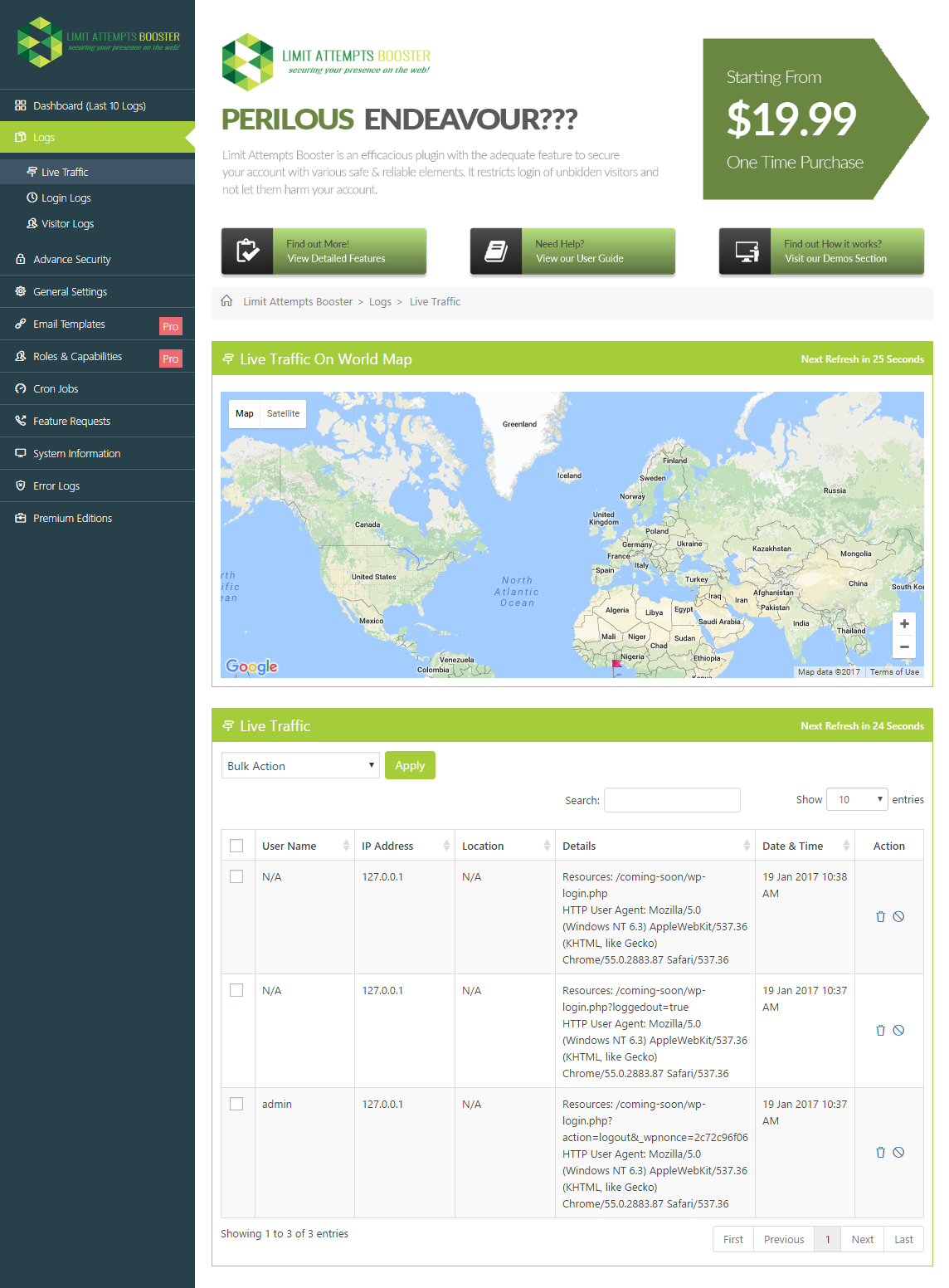The image size is (949, 1288).
Task: Open the Cron Jobs menu
Action: coord(97,388)
